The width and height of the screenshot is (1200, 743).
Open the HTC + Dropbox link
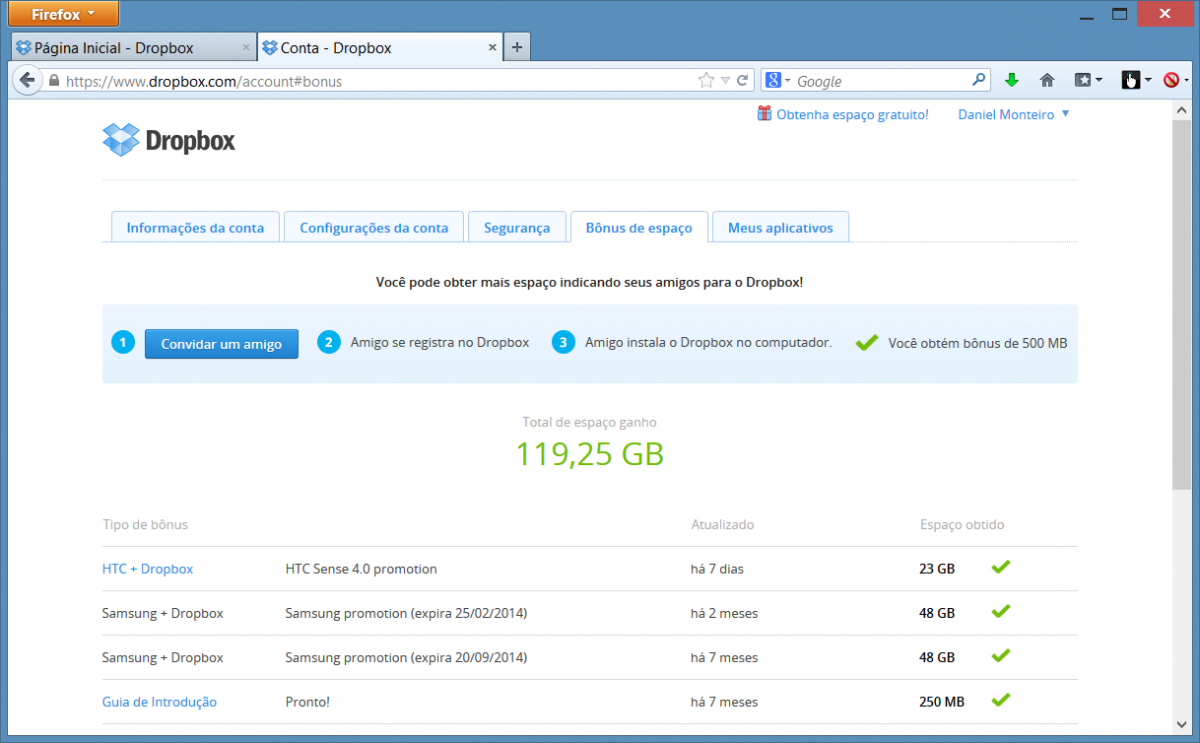(147, 569)
